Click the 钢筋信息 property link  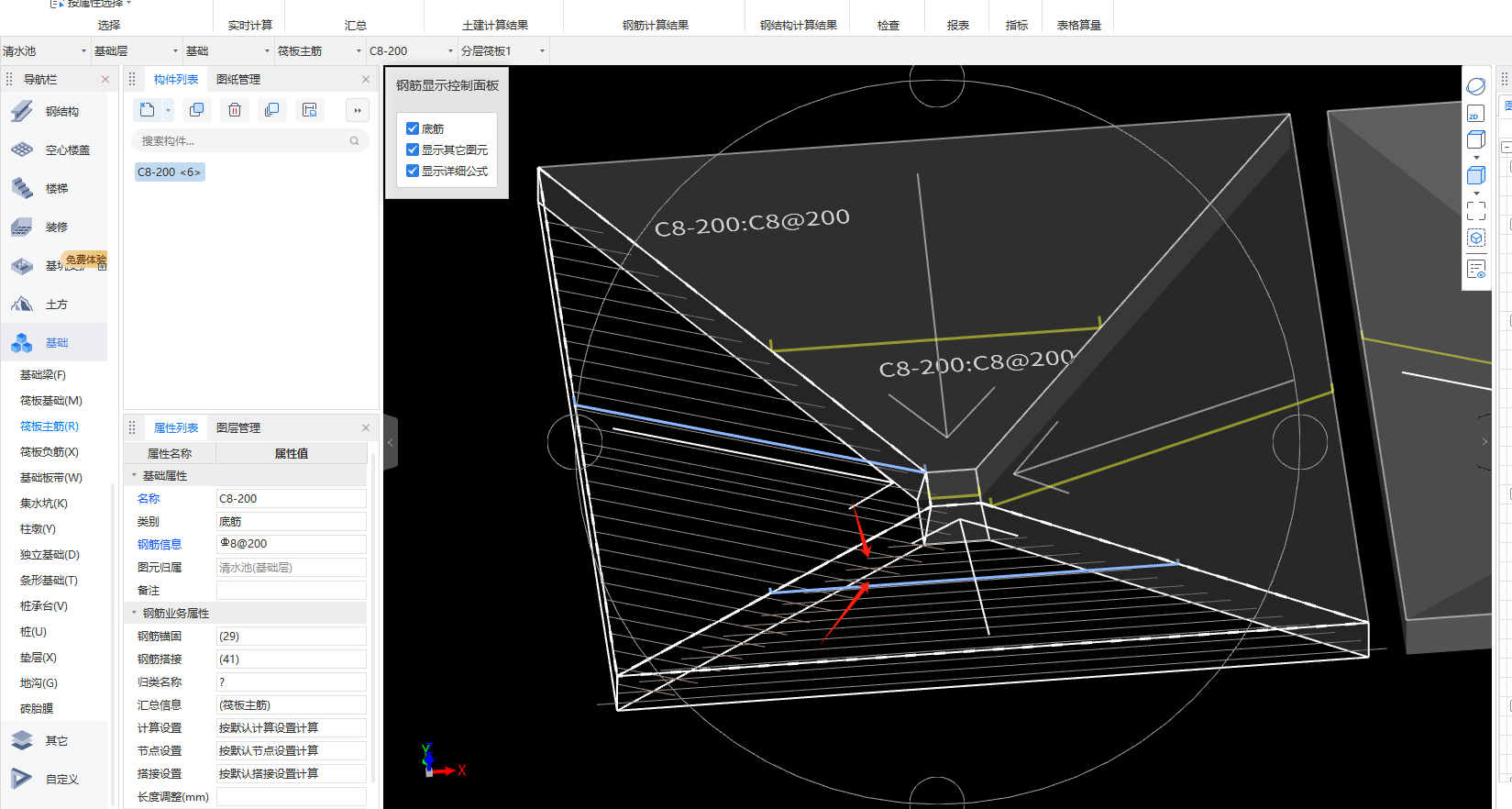pos(160,545)
